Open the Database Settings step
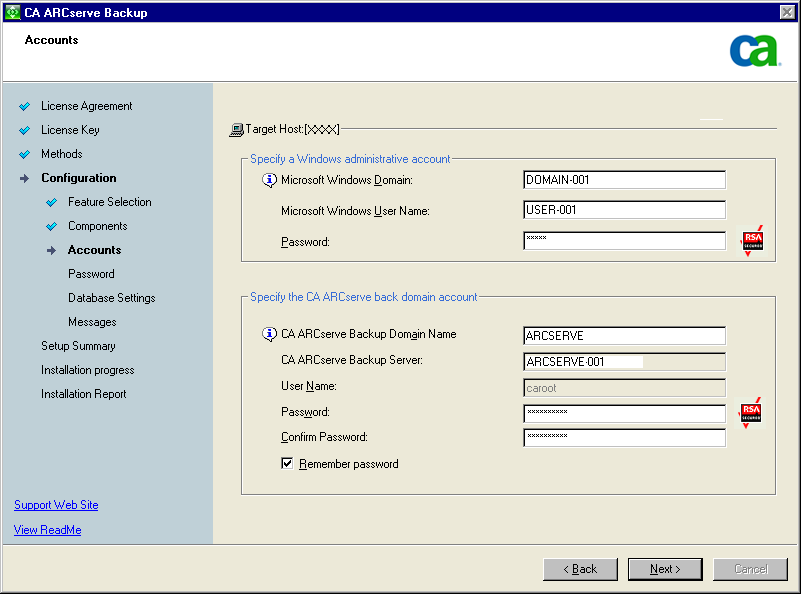The width and height of the screenshot is (801, 594). coord(111,298)
